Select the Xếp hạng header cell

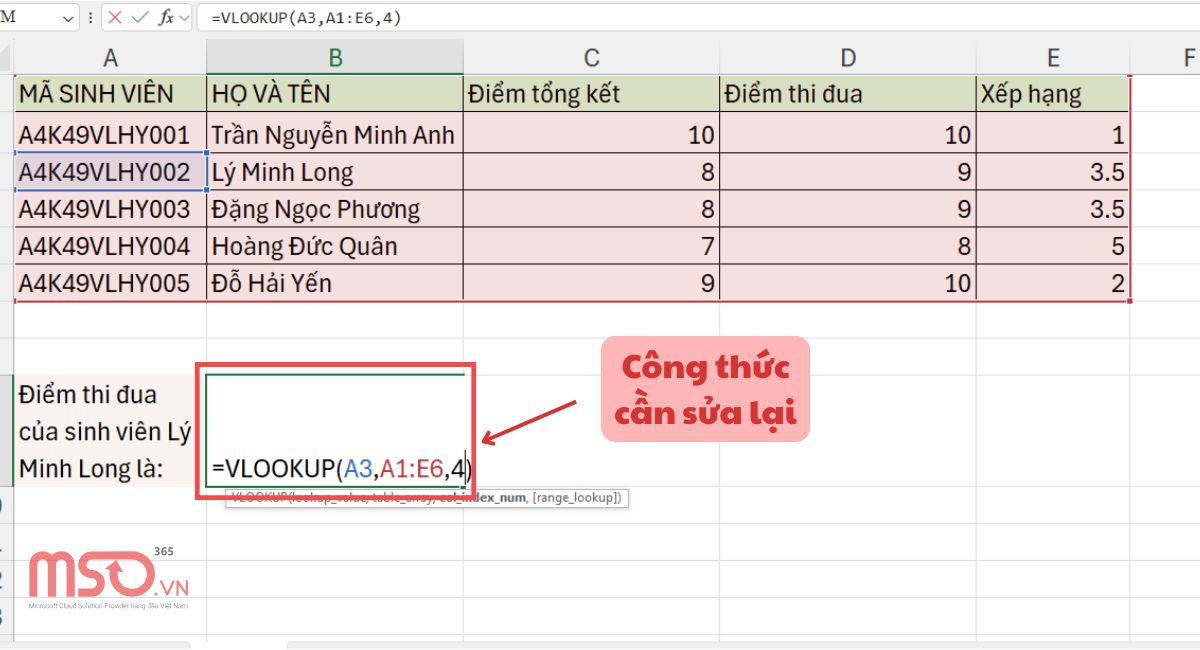click(x=1053, y=94)
